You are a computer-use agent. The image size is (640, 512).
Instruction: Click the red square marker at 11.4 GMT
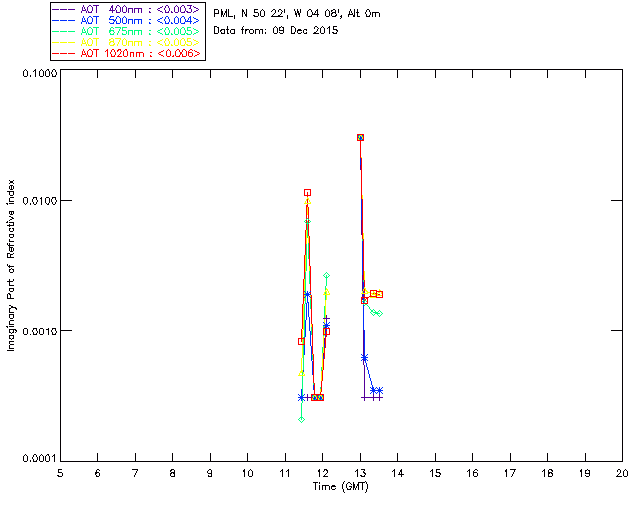pos(301,341)
